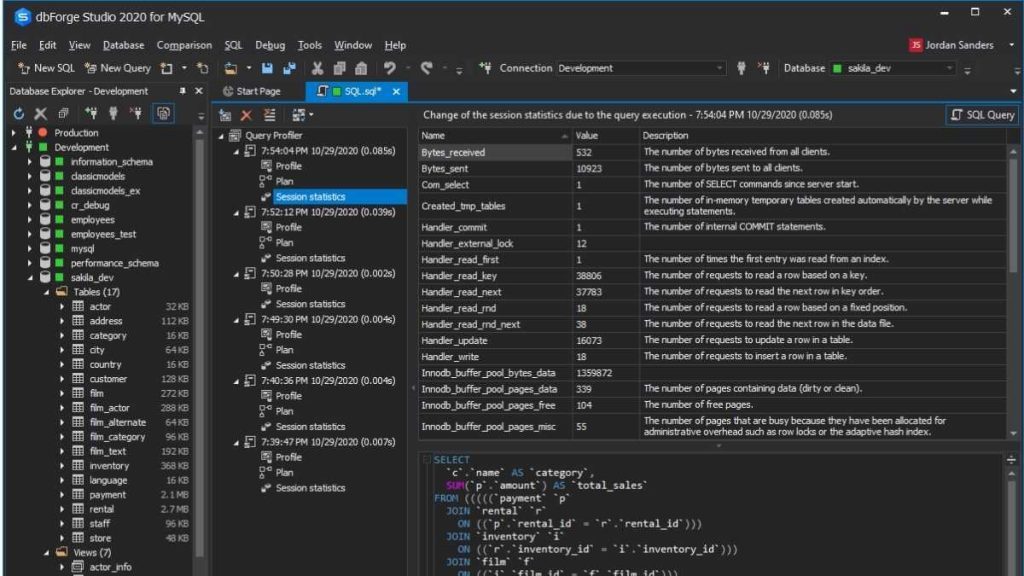Viewport: 1024px width, 576px height.
Task: Toggle the SQL Query view button
Action: click(982, 115)
